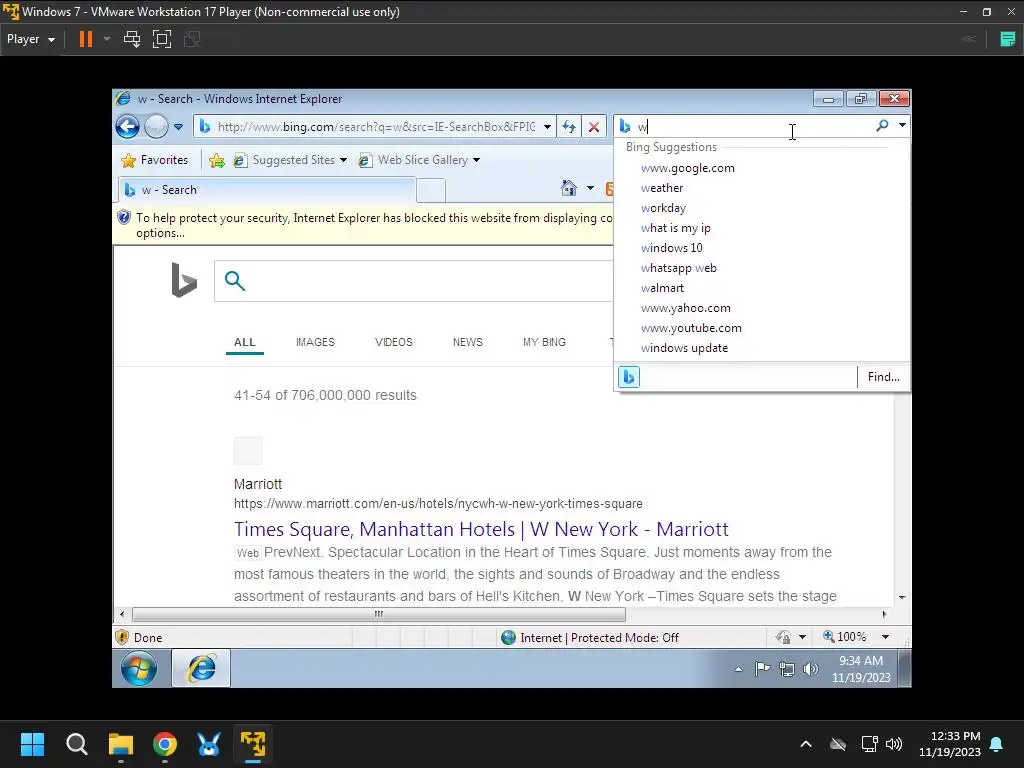Image resolution: width=1024 pixels, height=768 pixels.
Task: Select suggestion 'www.youtube.com'
Action: pyautogui.click(x=762, y=328)
